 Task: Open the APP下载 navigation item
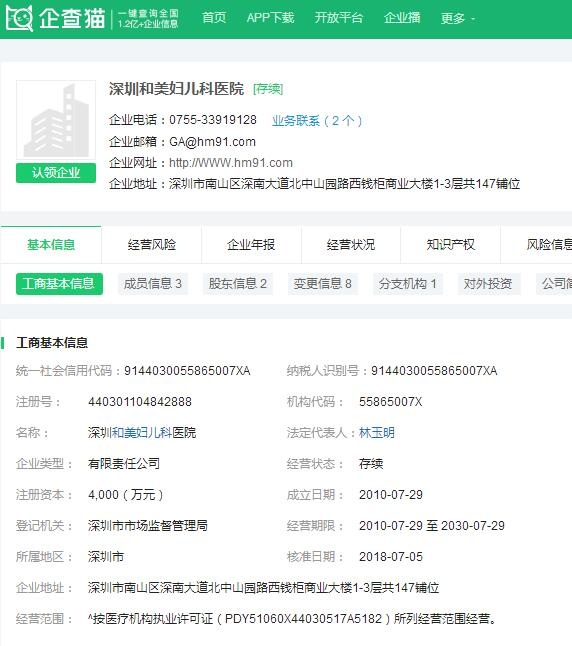point(270,18)
